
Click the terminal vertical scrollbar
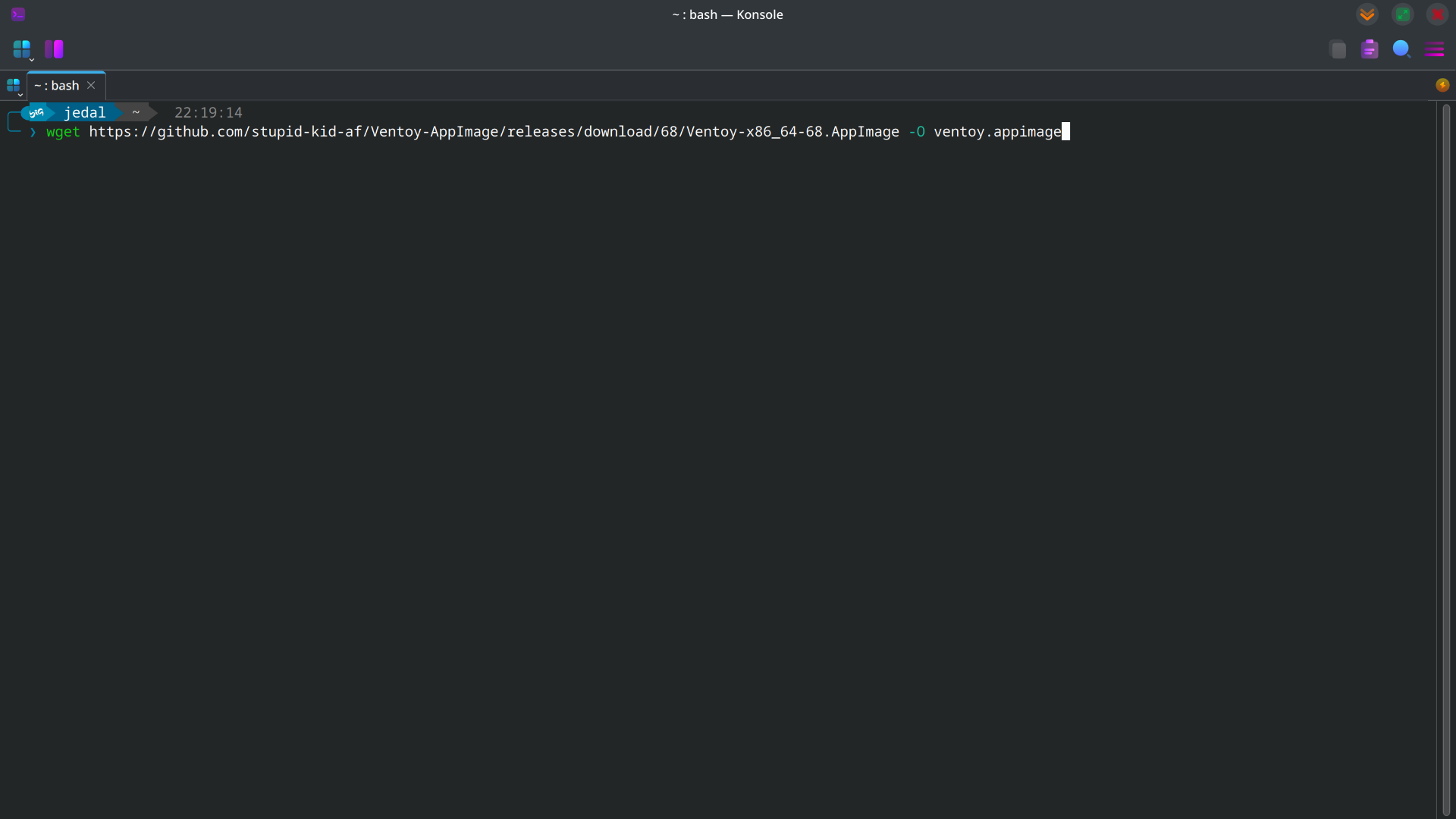1446,460
